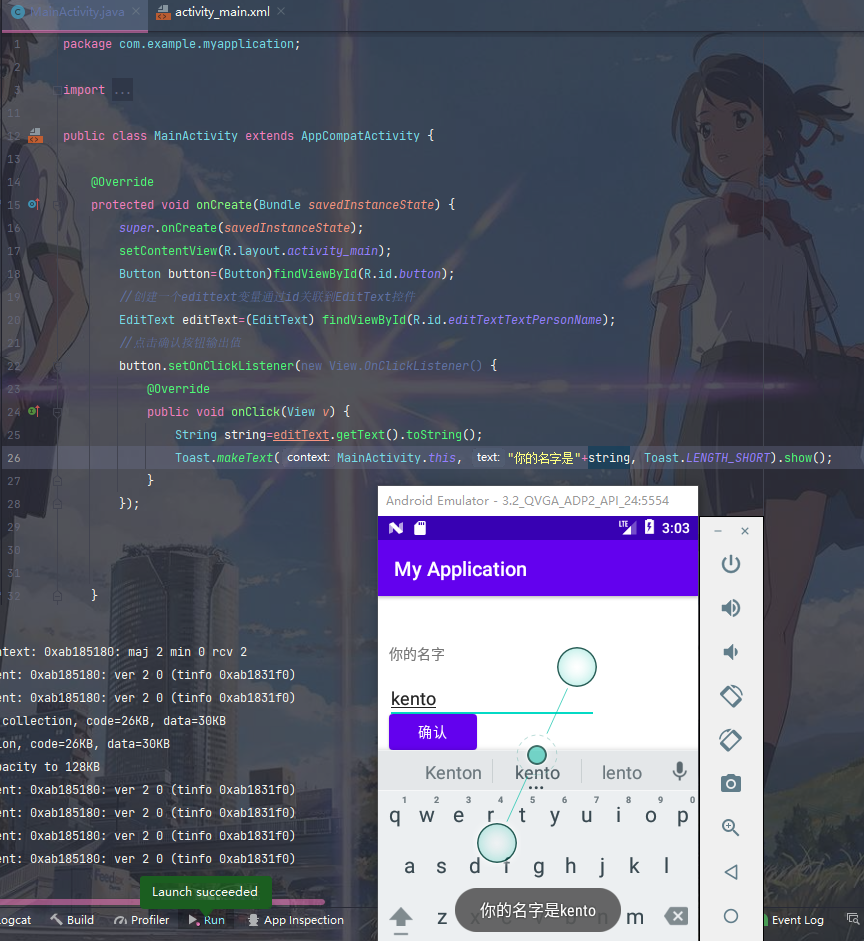
Task: Tap the o key on the keyboard
Action: point(650,815)
